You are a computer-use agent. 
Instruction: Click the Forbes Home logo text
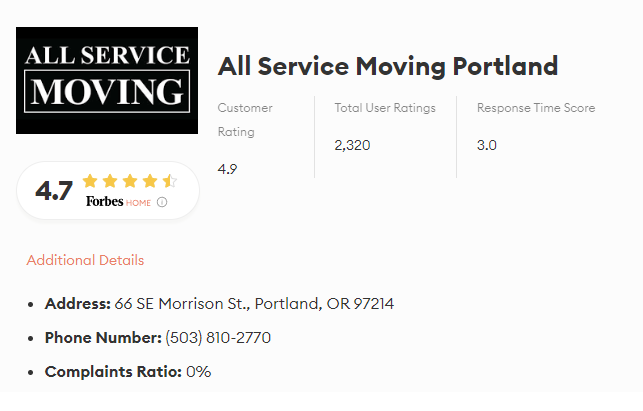point(118,202)
